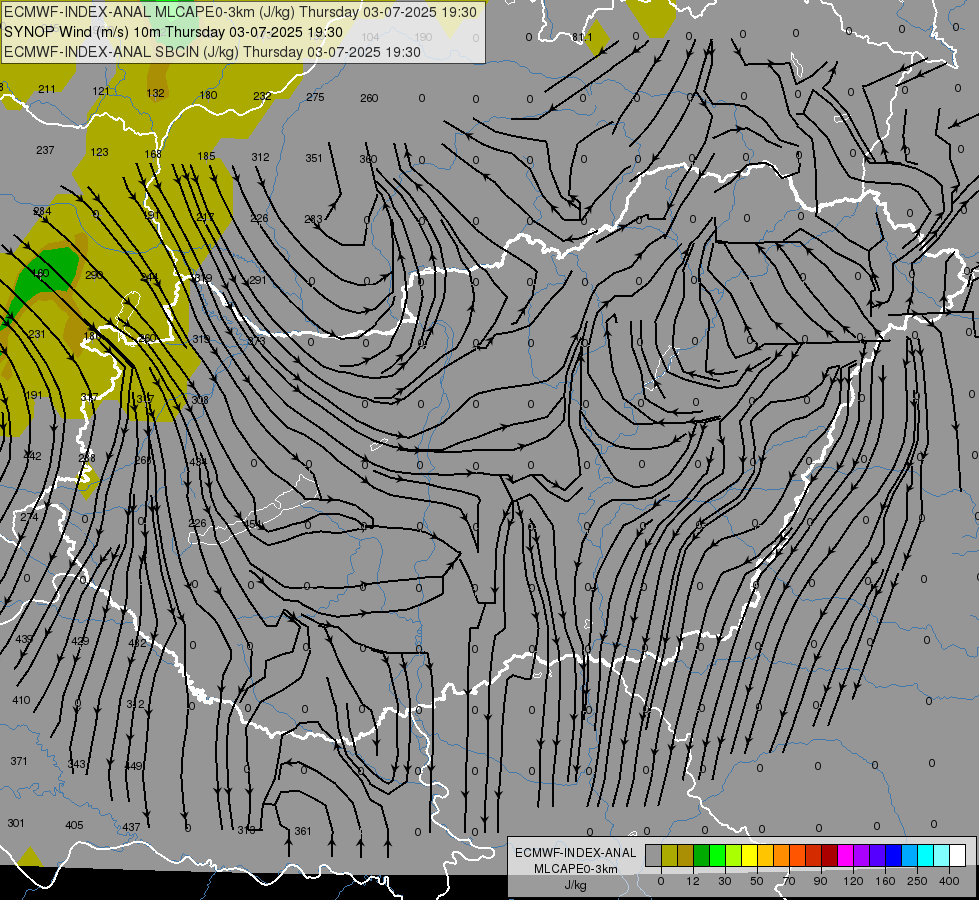979x900 pixels.
Task: Click the olive-yellow legend swatch after 0
Action: point(669,856)
